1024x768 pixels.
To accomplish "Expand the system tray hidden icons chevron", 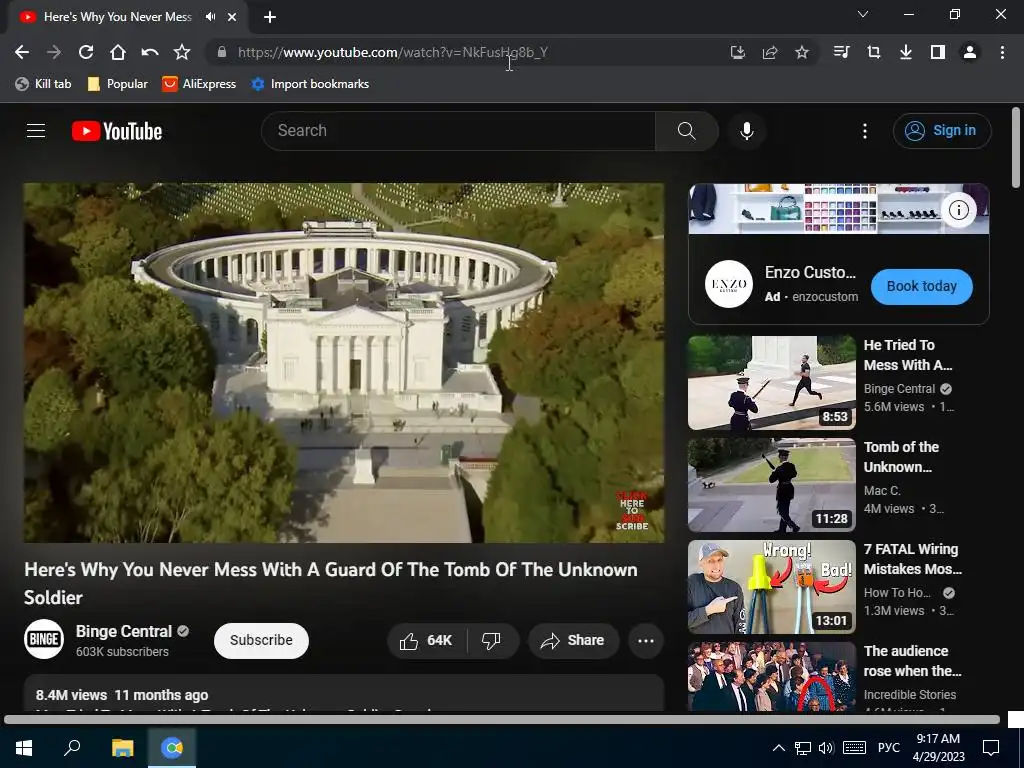I will click(778, 748).
